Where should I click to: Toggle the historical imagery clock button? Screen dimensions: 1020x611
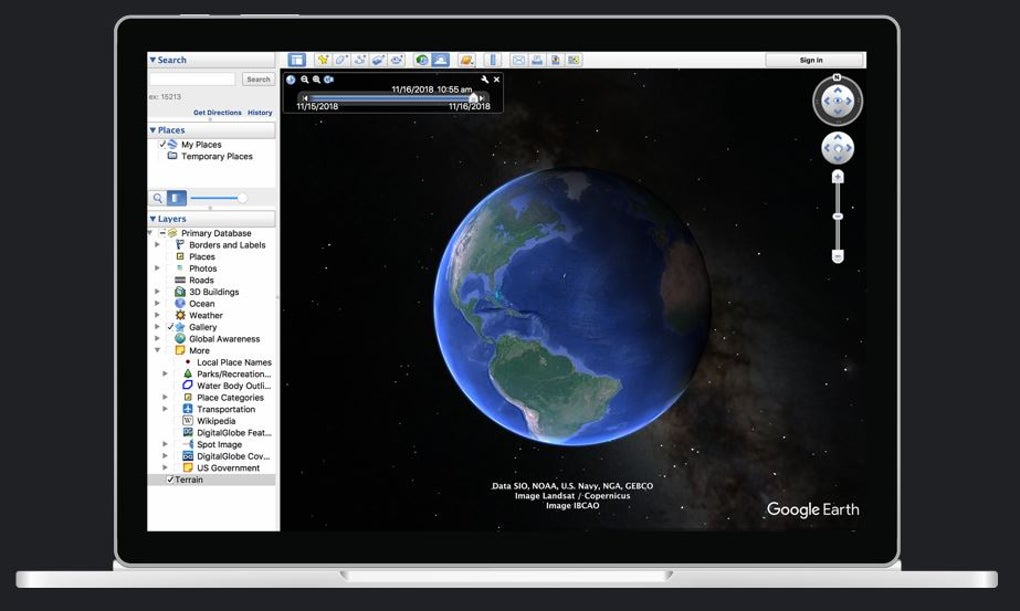422,60
